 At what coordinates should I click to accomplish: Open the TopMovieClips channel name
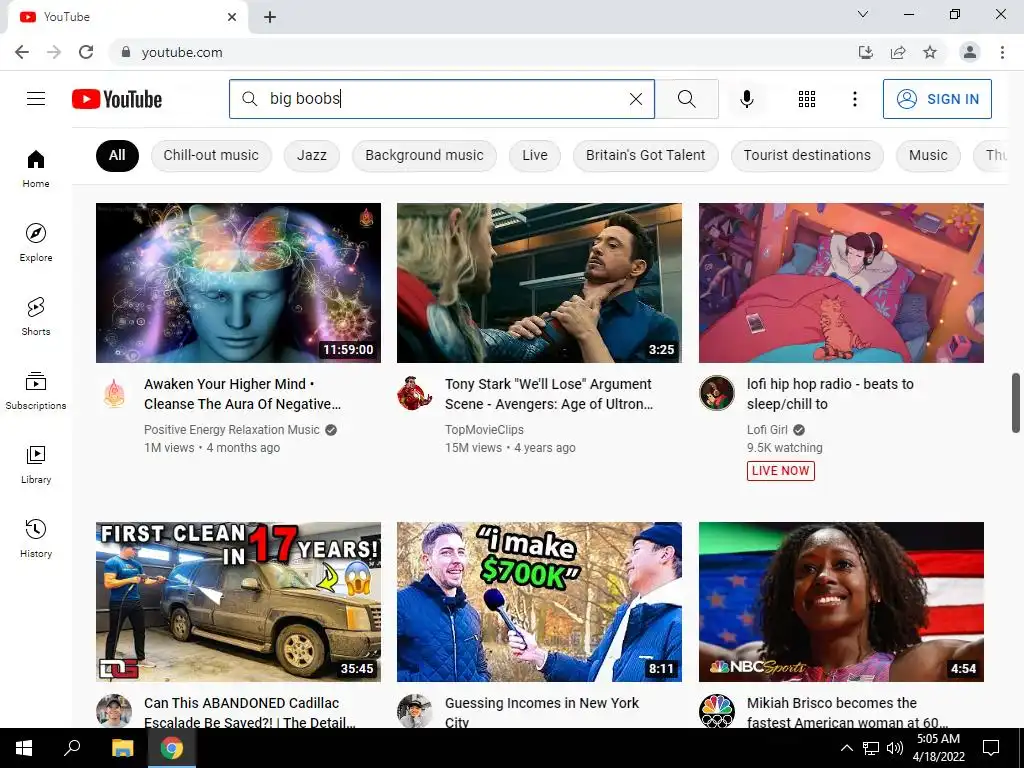point(484,430)
